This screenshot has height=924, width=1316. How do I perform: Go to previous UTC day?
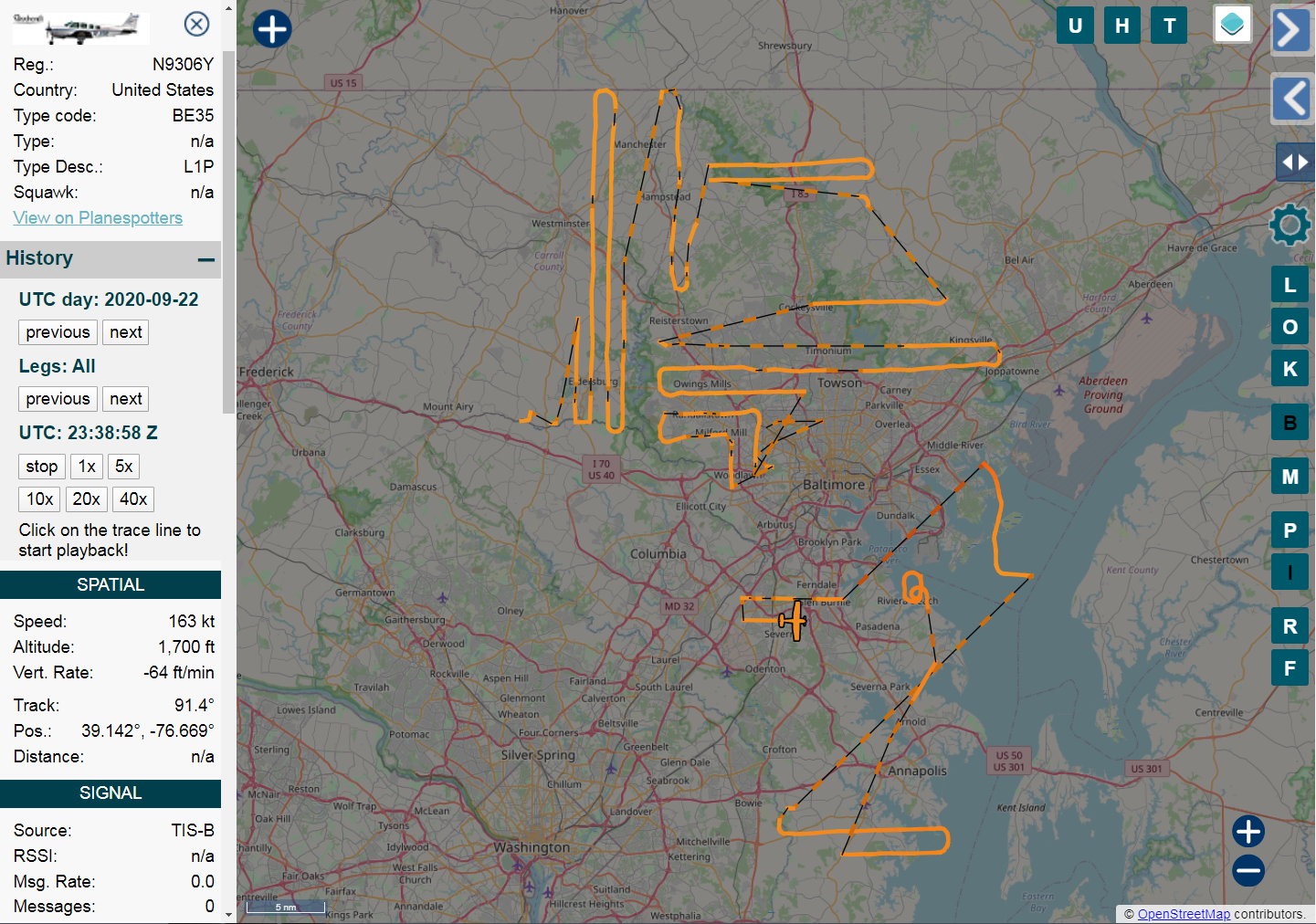(58, 332)
